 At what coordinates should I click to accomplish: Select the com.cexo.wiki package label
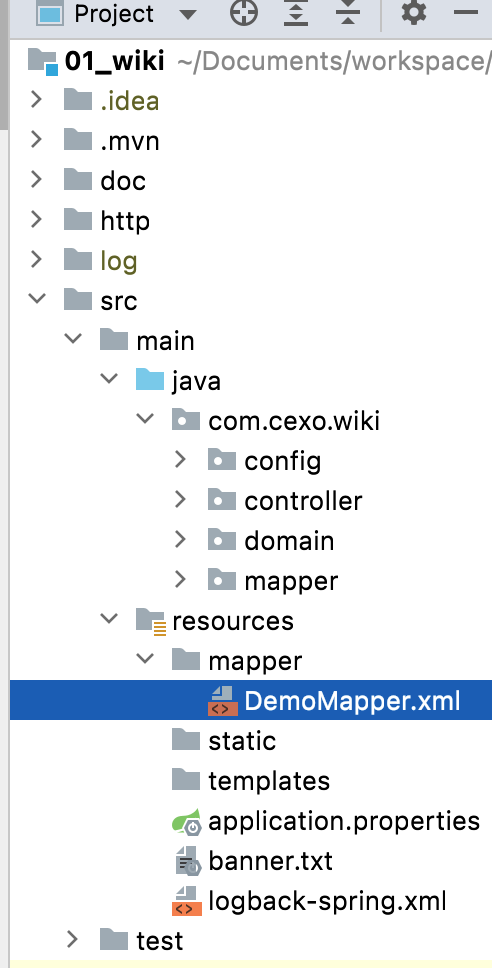click(x=294, y=421)
